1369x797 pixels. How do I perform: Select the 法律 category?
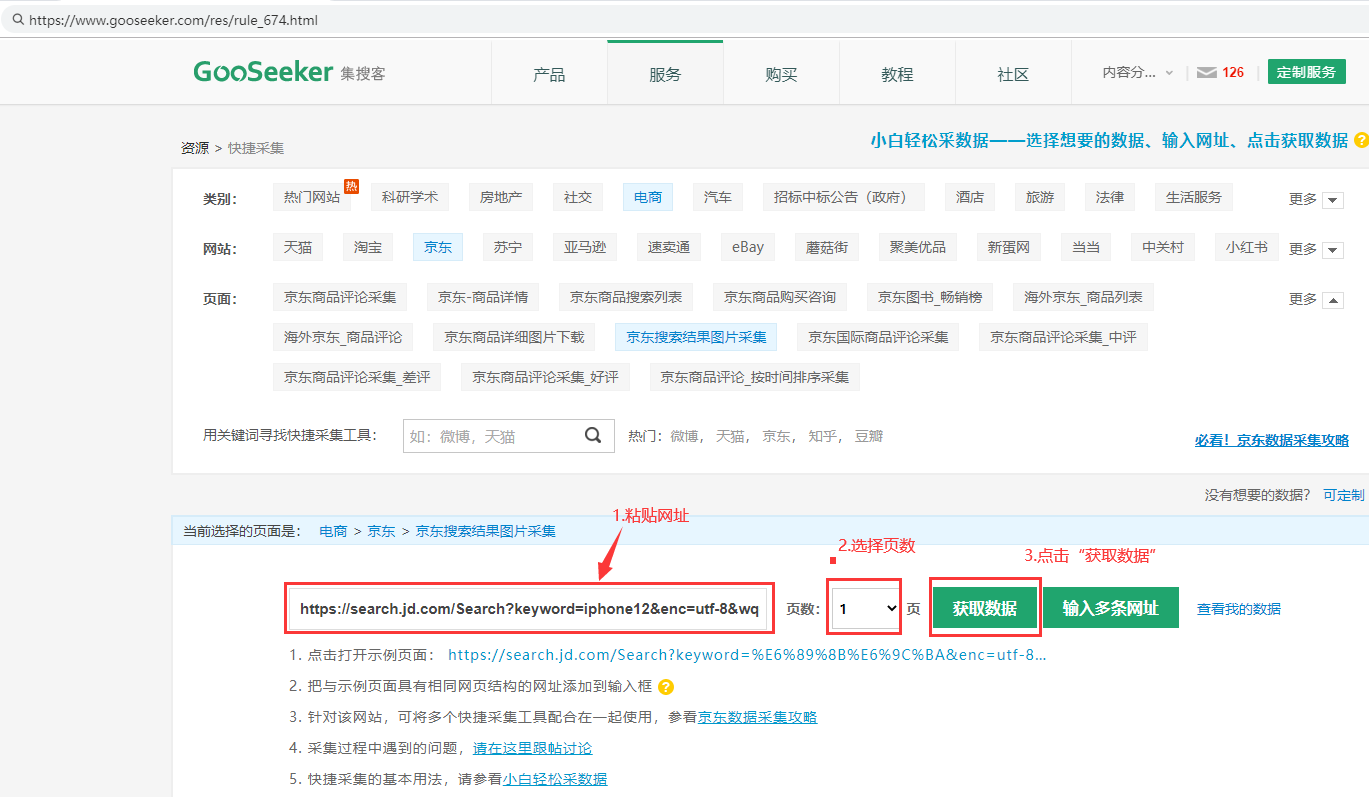point(1110,197)
